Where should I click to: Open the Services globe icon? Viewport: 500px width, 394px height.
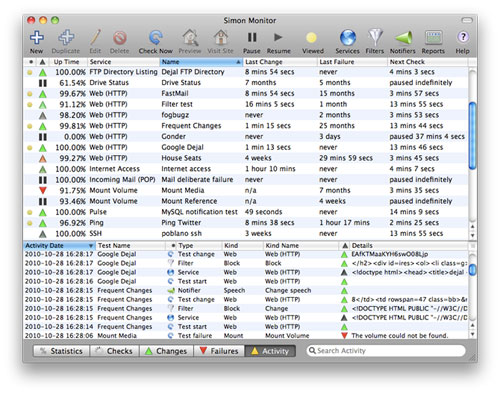(348, 37)
